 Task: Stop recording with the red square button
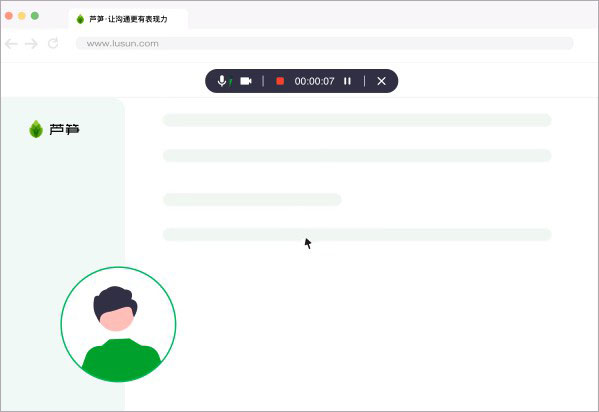(x=280, y=81)
